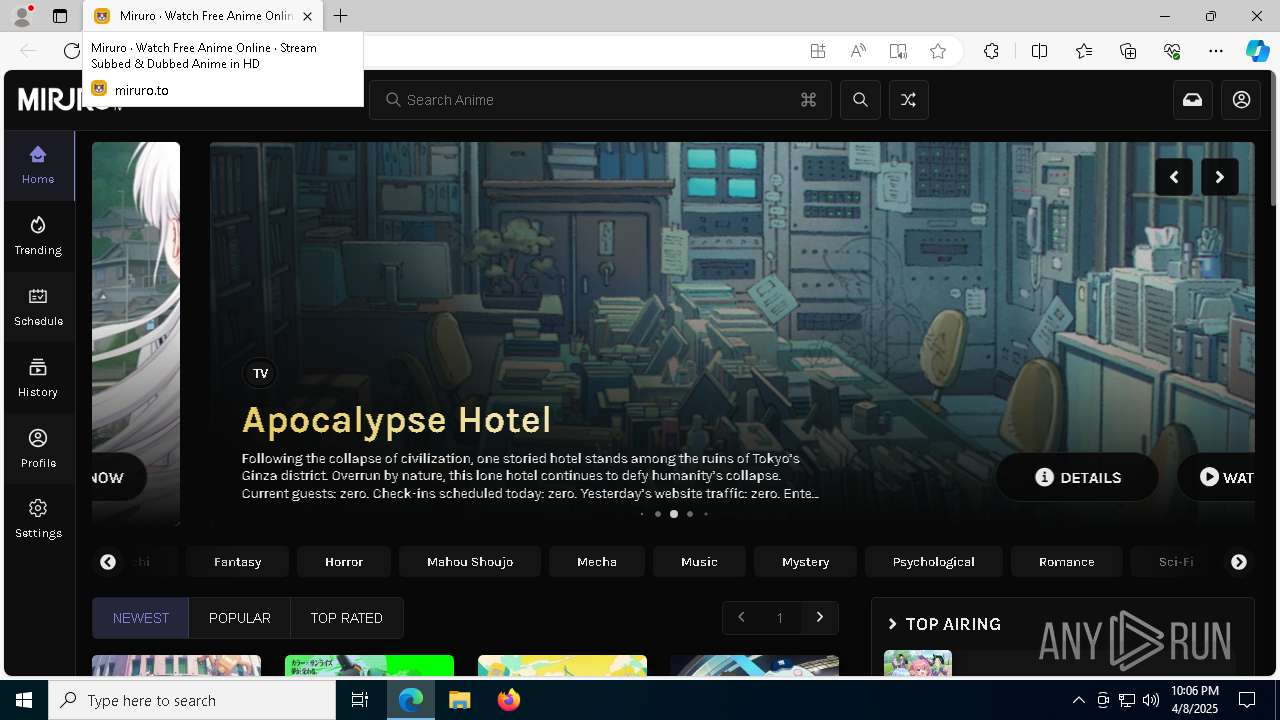Close the Miruro browser tab

click(x=307, y=16)
